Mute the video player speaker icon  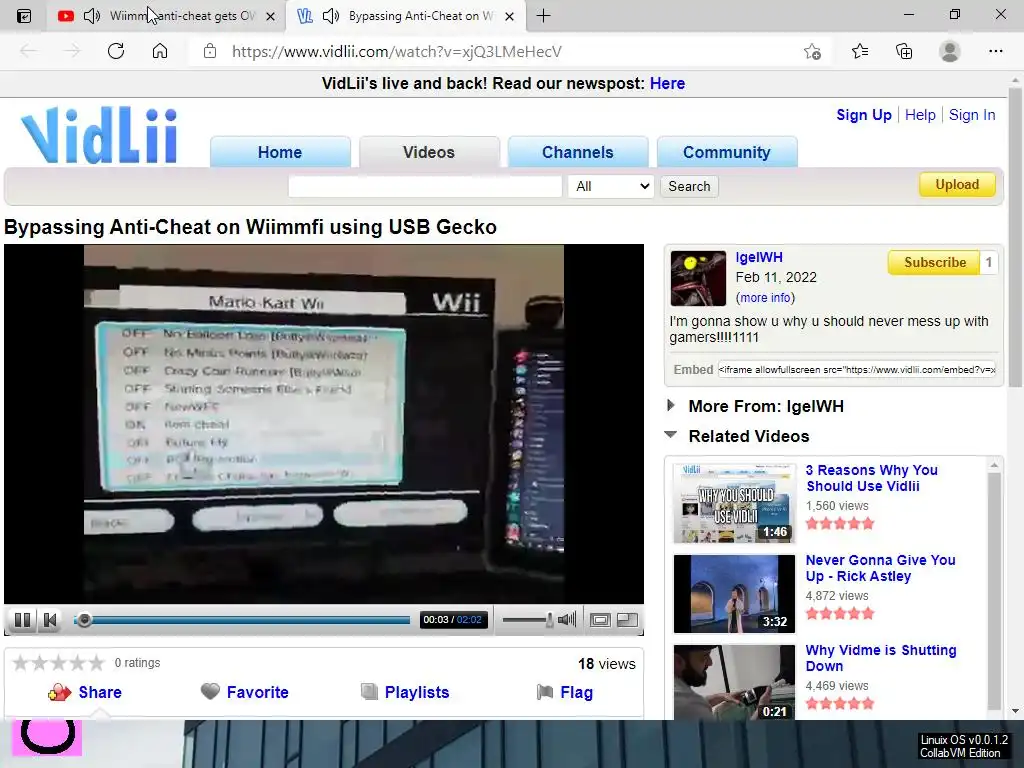point(567,619)
